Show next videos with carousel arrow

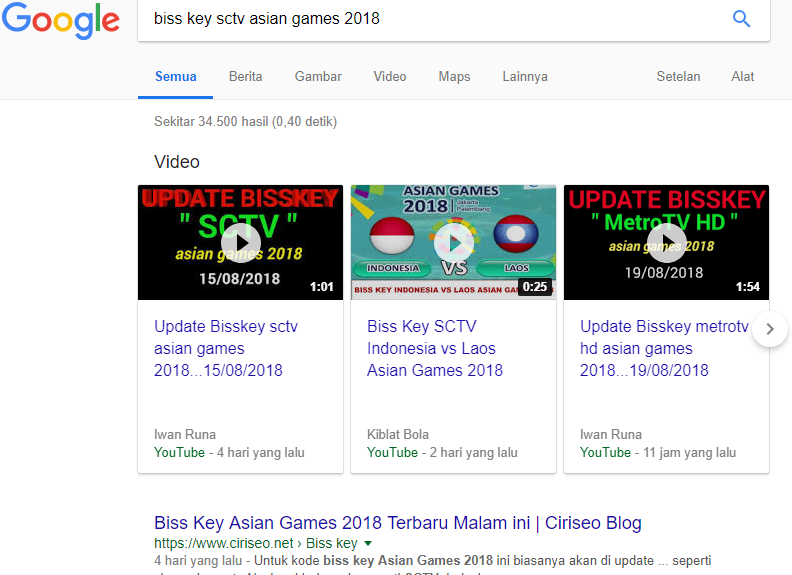coord(769,328)
